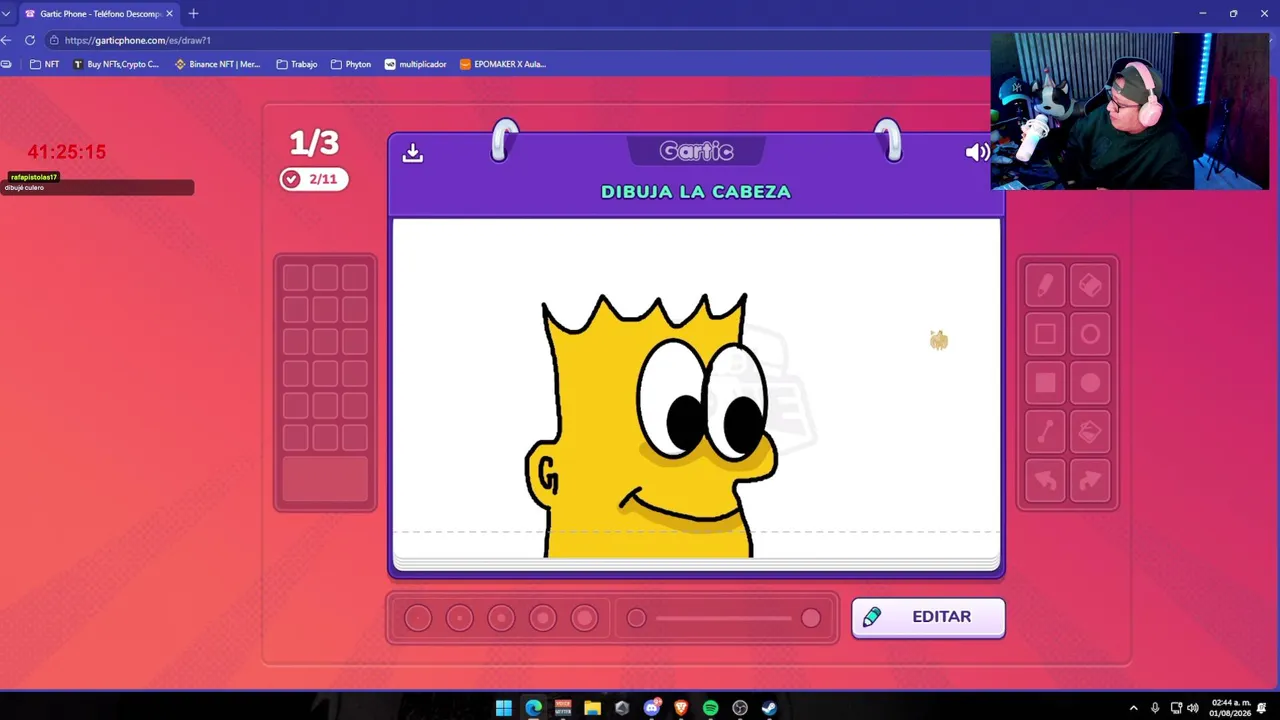Click the browser address bar URL
The width and height of the screenshot is (1280, 720).
tap(138, 40)
